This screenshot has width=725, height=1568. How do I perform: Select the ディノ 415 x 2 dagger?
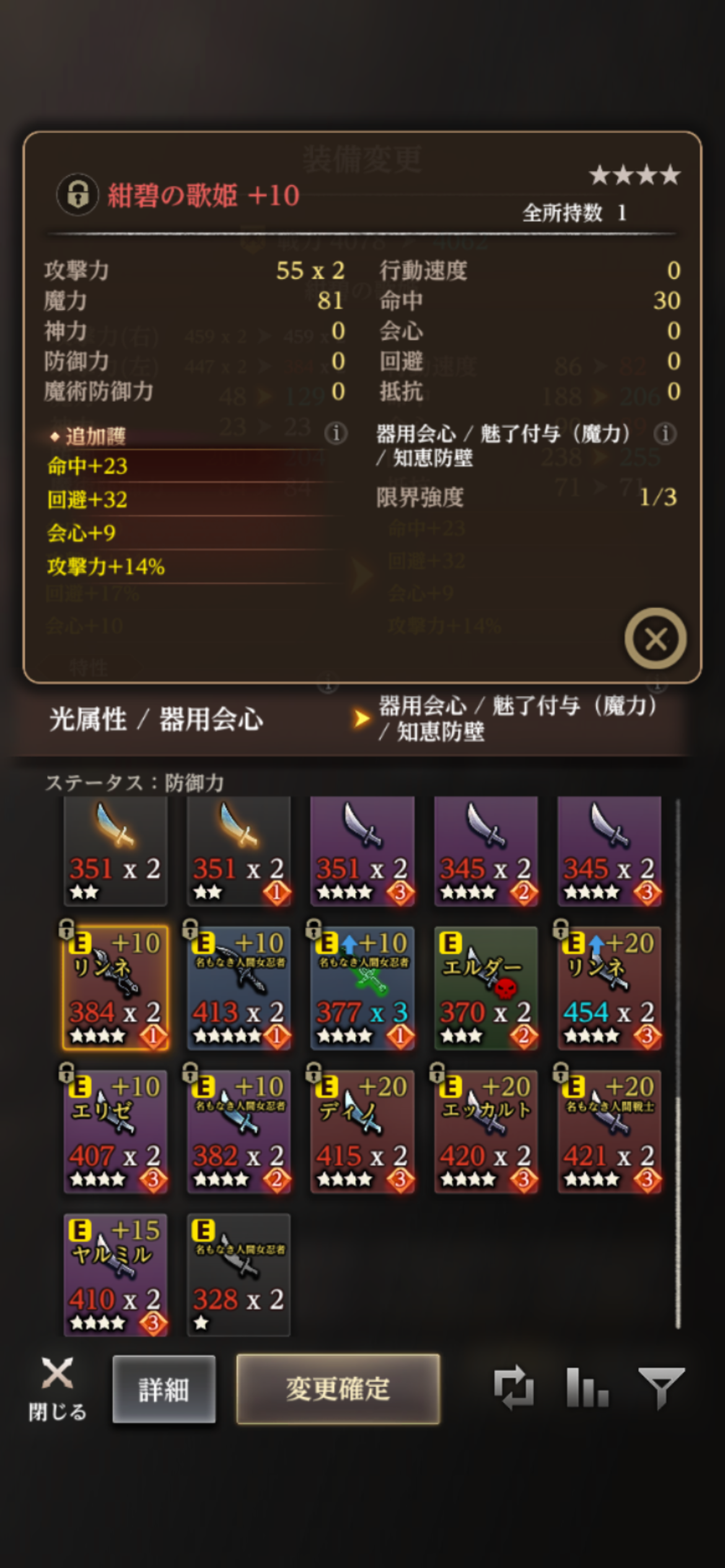pyautogui.click(x=362, y=1131)
